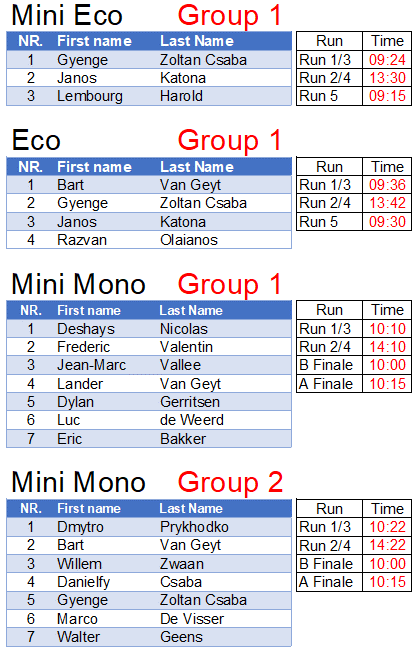Click Deshays Nicolas in Mini Mono Group 1

(149, 329)
